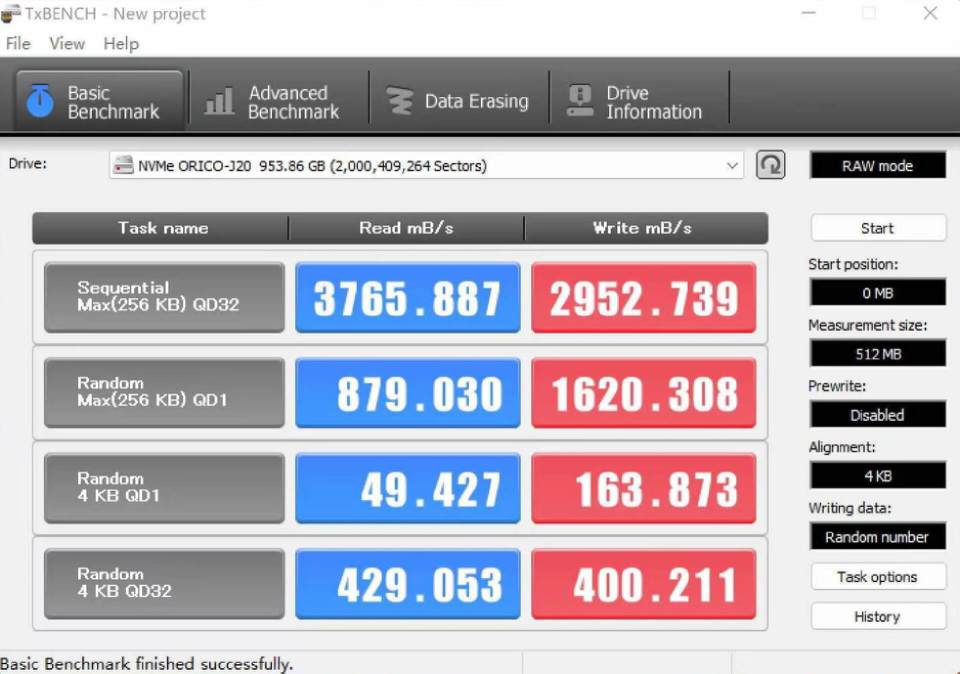Screen dimensions: 960x674
Task: Click the Prewrite label
Action: click(837, 386)
